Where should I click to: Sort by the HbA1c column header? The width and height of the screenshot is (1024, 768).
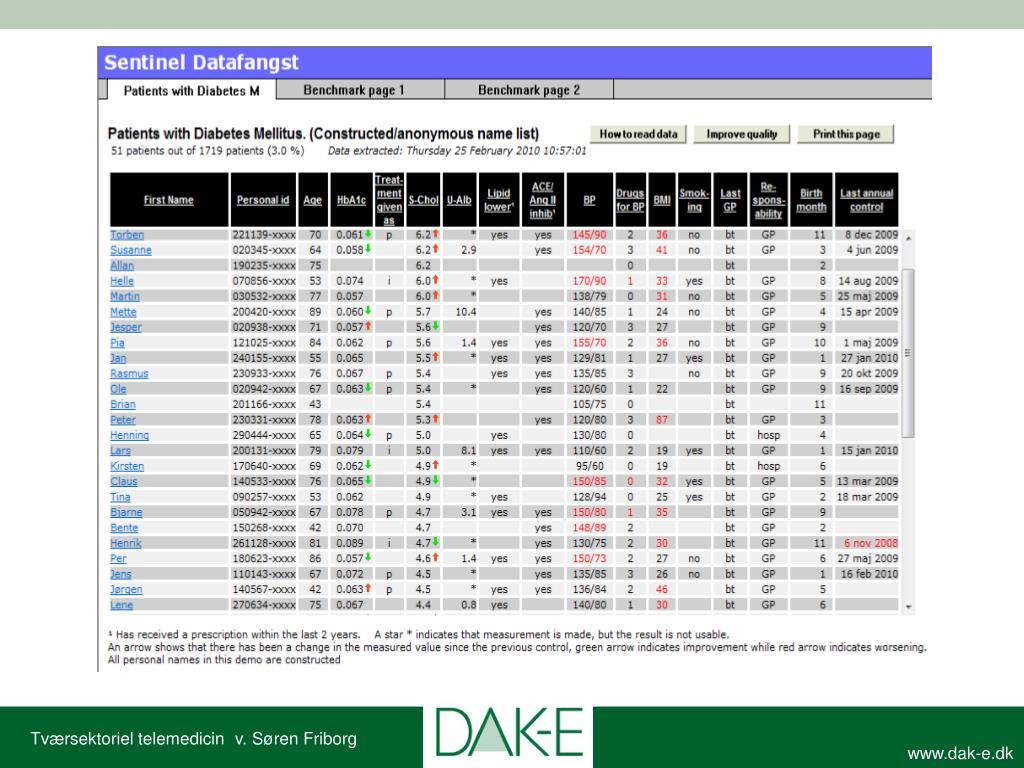(x=351, y=200)
